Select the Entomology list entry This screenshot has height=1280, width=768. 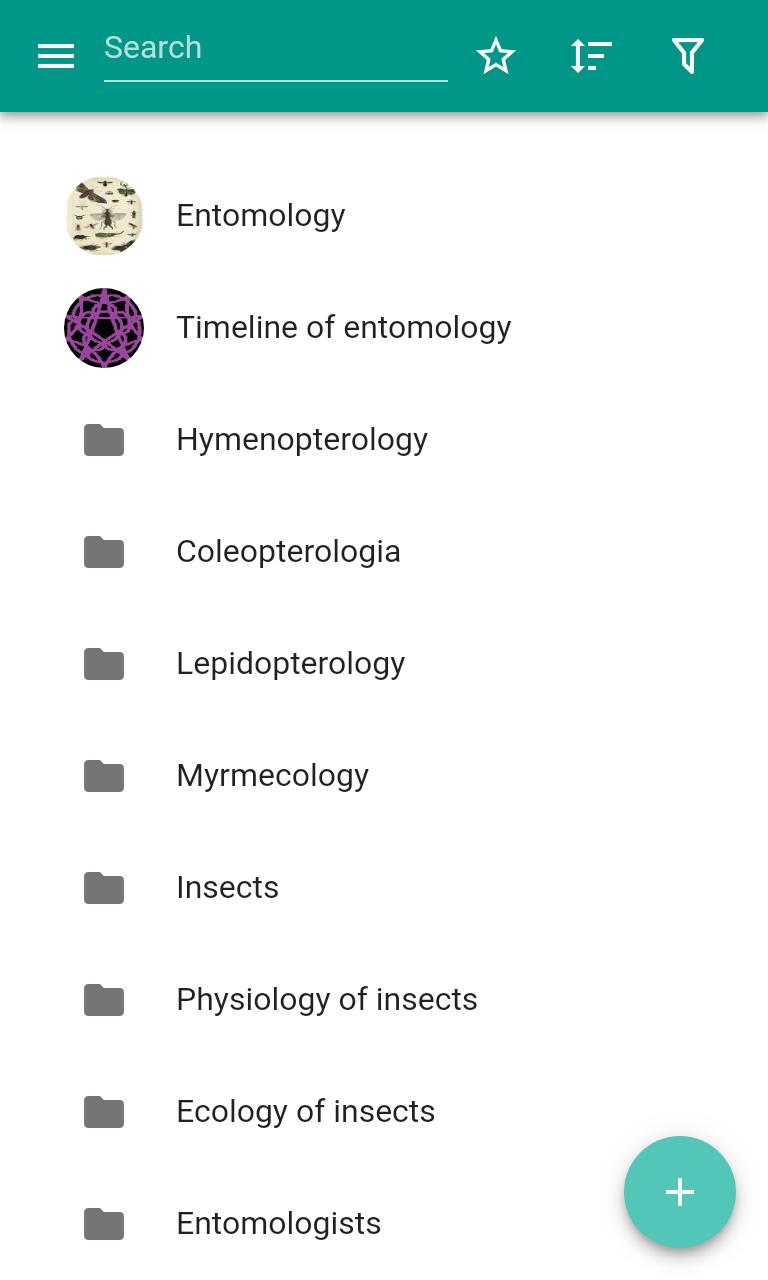point(384,216)
